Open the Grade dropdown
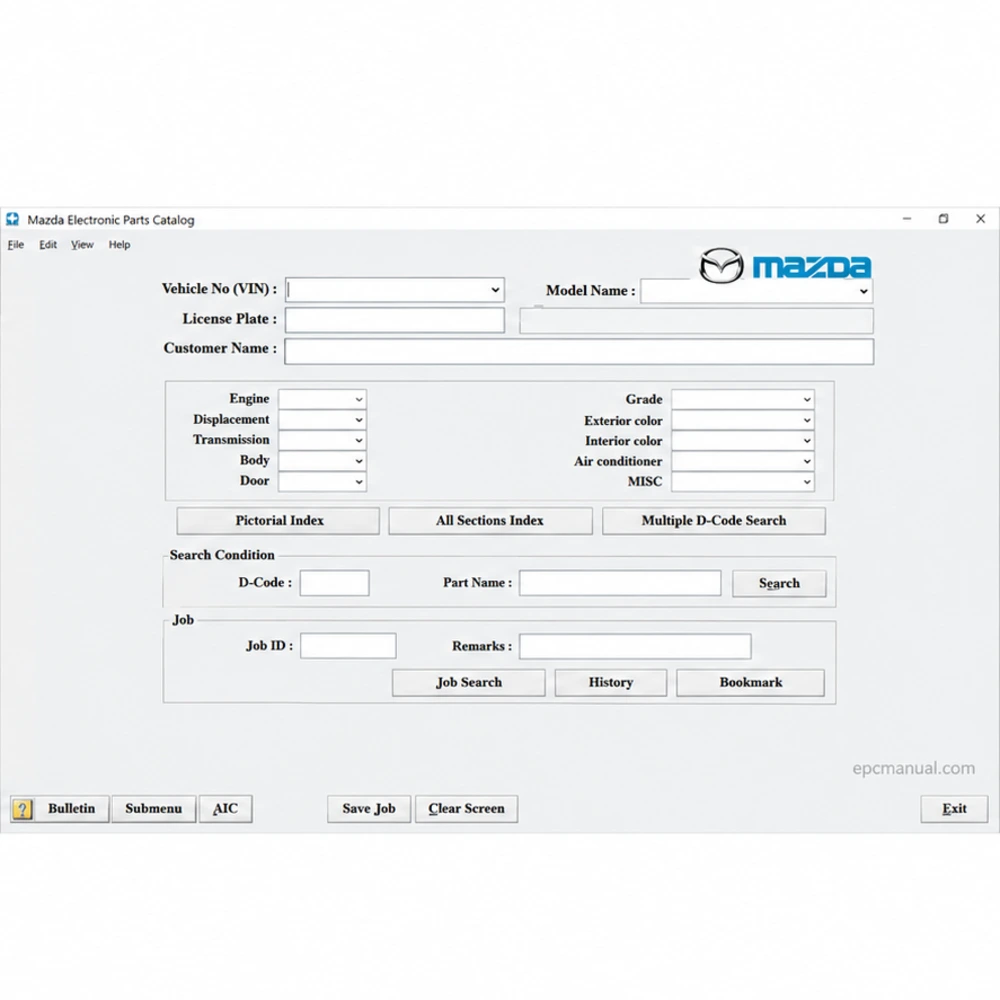Image resolution: width=1000 pixels, height=1000 pixels. pos(743,399)
